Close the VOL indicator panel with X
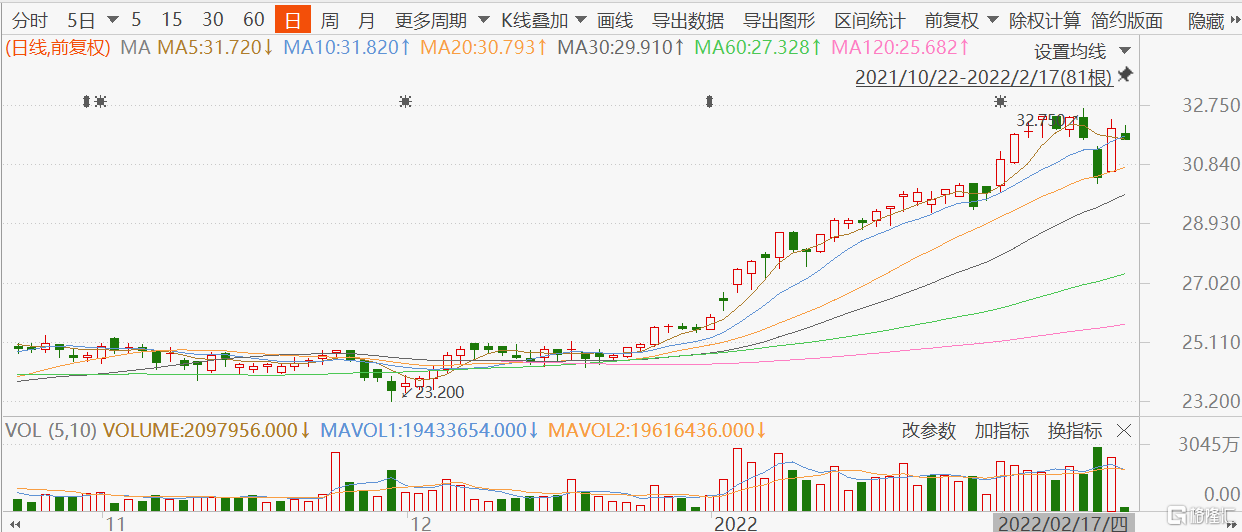This screenshot has width=1242, height=532. click(1124, 431)
